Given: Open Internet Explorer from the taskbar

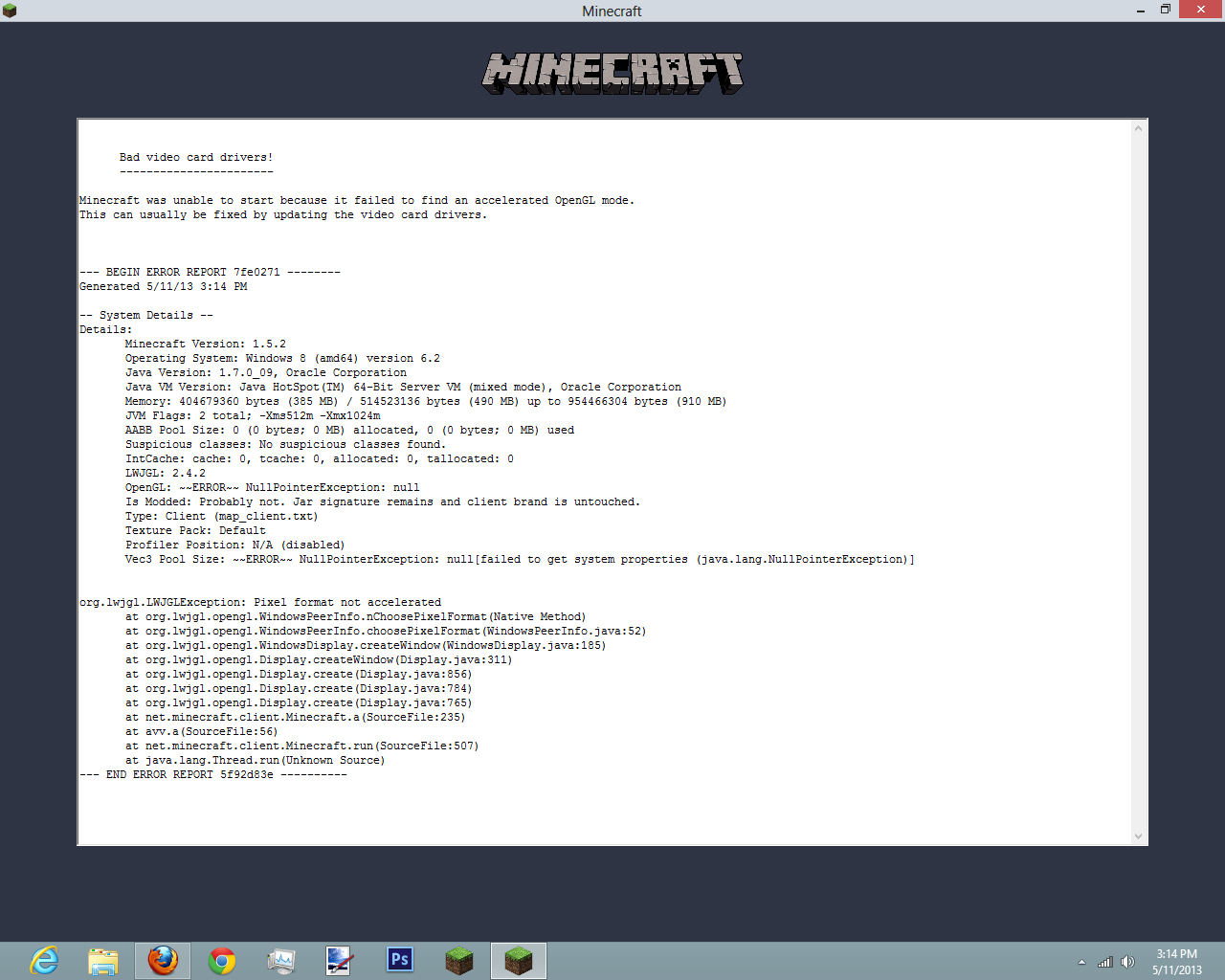Looking at the screenshot, I should tap(44, 961).
